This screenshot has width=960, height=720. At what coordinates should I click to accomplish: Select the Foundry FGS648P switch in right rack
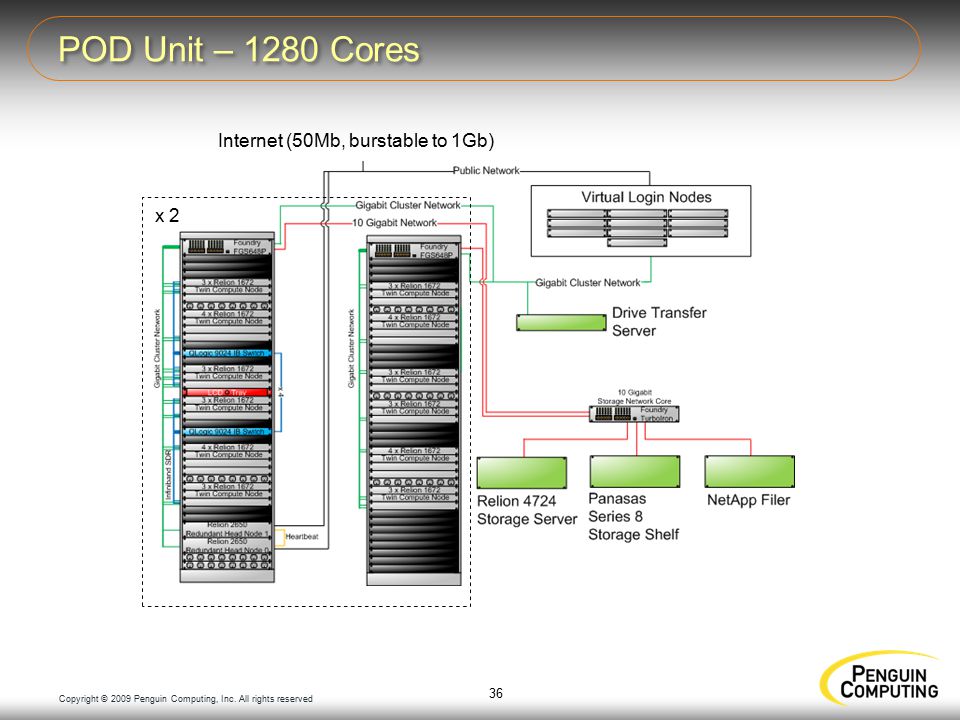point(414,250)
